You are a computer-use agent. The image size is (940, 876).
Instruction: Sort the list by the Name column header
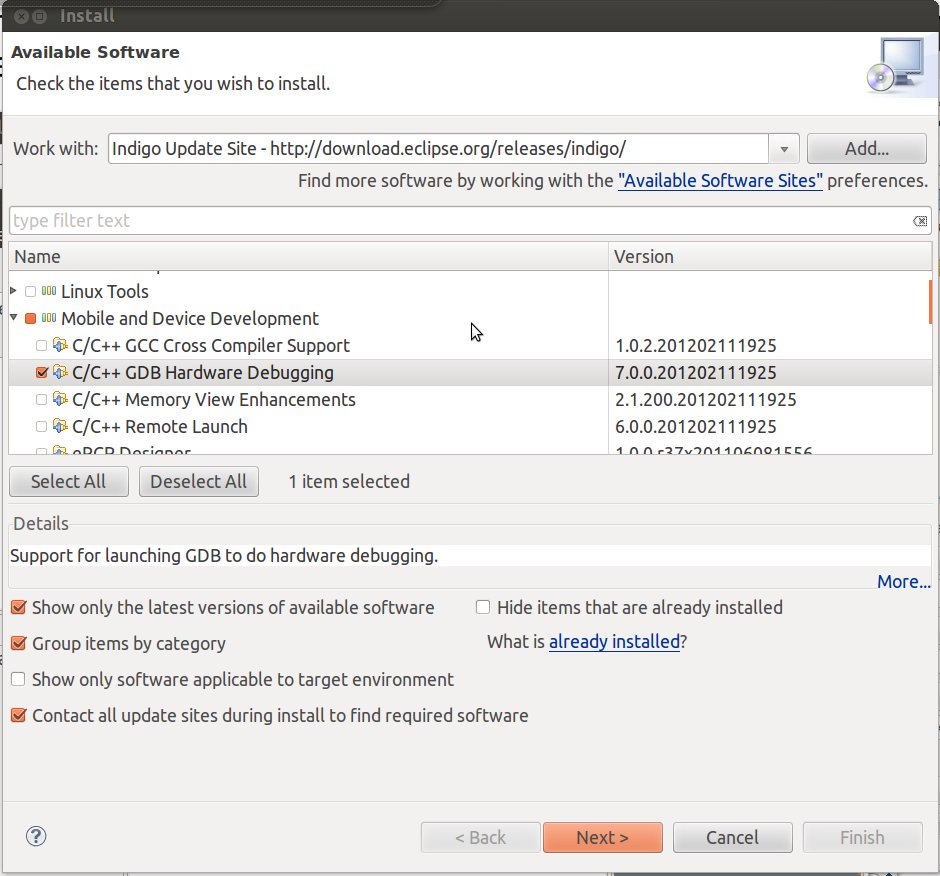[x=308, y=257]
